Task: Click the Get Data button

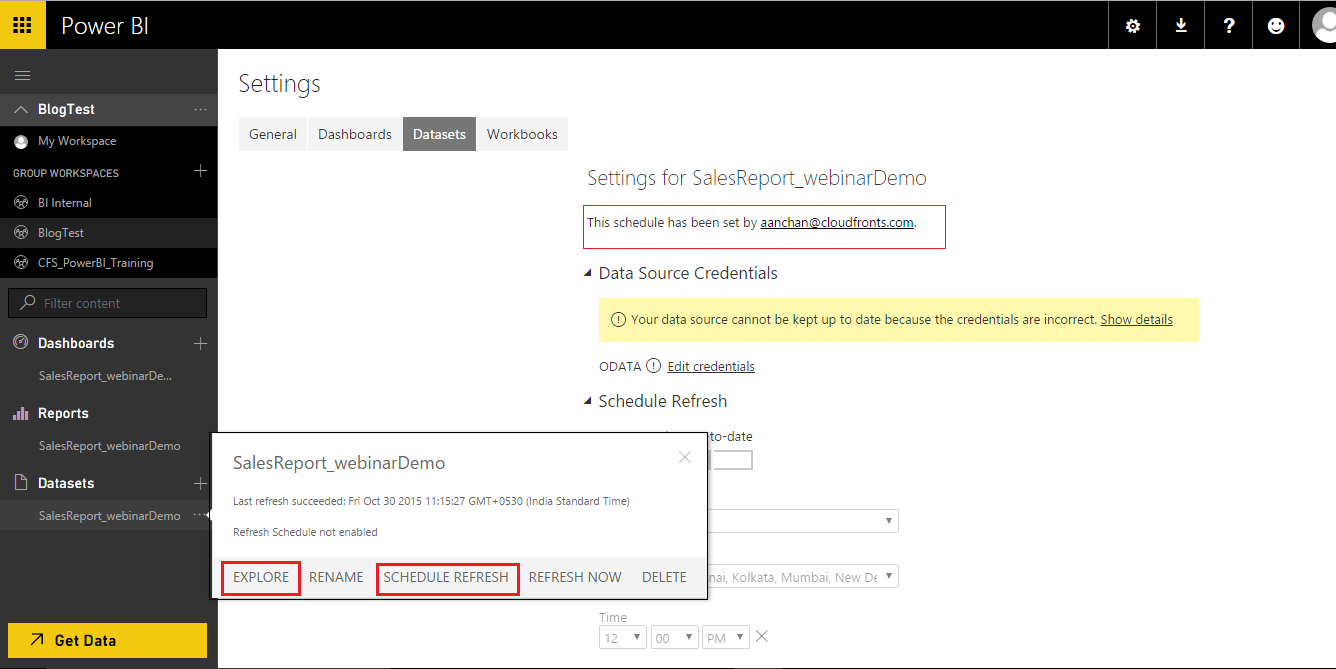Action: pos(107,640)
